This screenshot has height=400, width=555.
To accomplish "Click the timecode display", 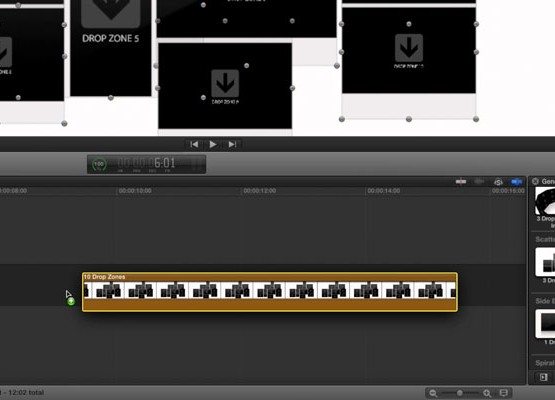I will [x=147, y=164].
